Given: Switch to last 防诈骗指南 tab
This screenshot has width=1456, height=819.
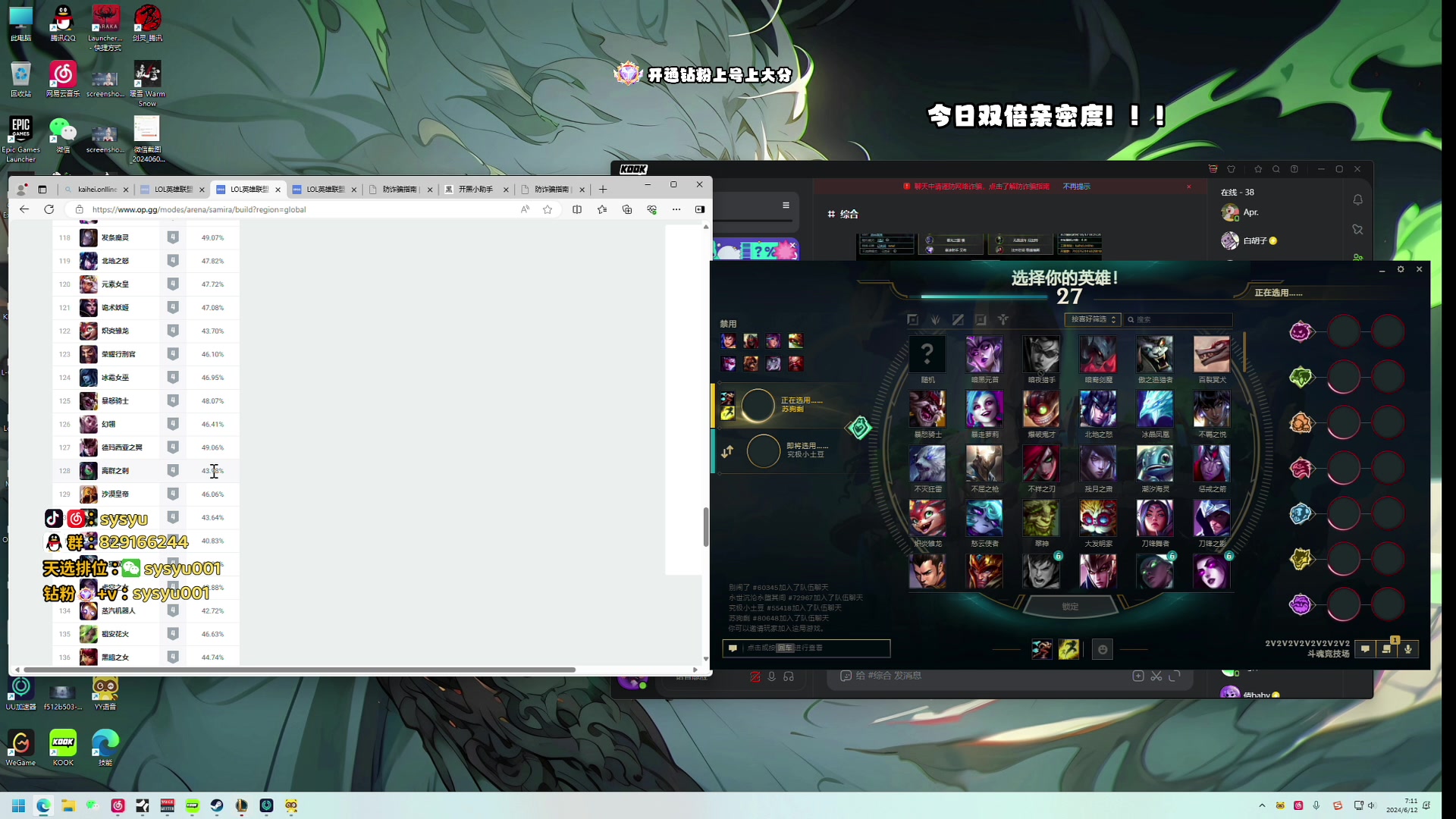Looking at the screenshot, I should point(552,190).
